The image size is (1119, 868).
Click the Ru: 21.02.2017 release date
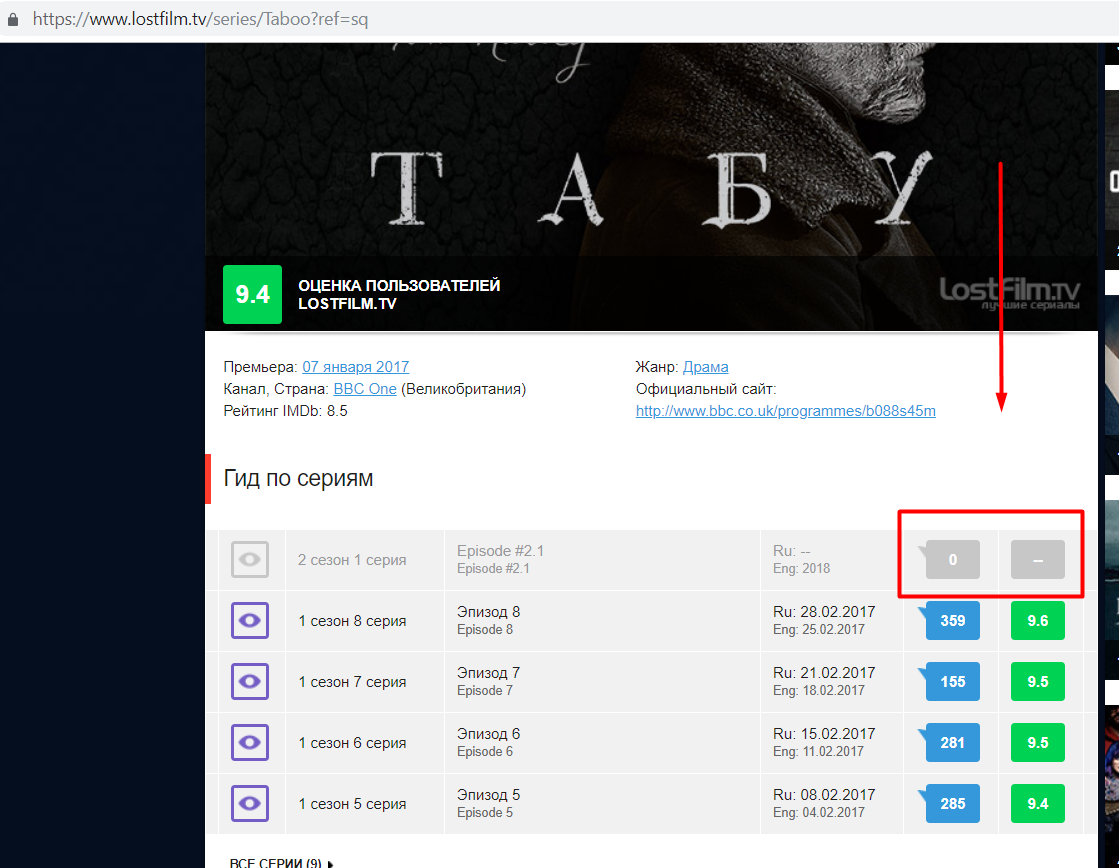click(x=824, y=673)
